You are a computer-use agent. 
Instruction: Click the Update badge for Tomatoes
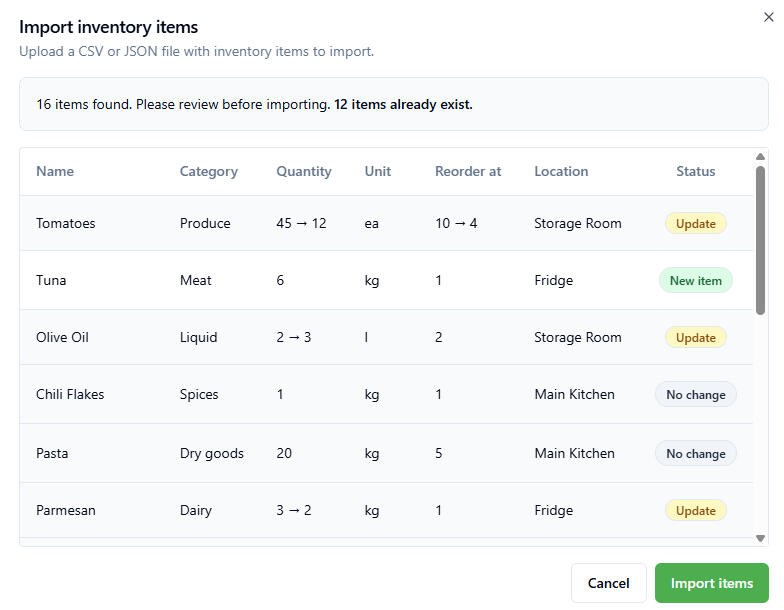point(695,223)
